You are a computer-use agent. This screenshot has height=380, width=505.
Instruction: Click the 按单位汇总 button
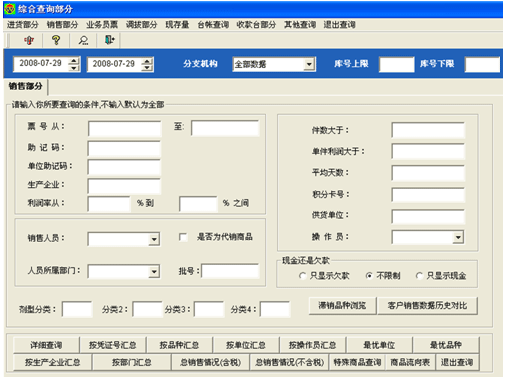coord(246,345)
